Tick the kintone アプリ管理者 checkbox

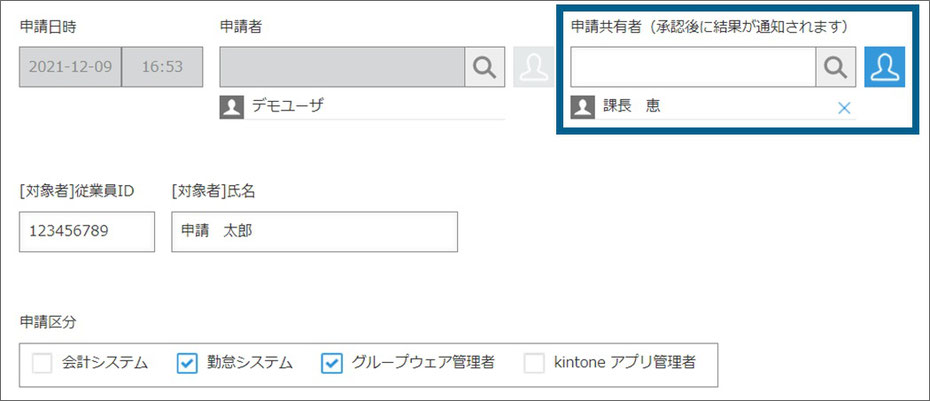click(x=535, y=363)
